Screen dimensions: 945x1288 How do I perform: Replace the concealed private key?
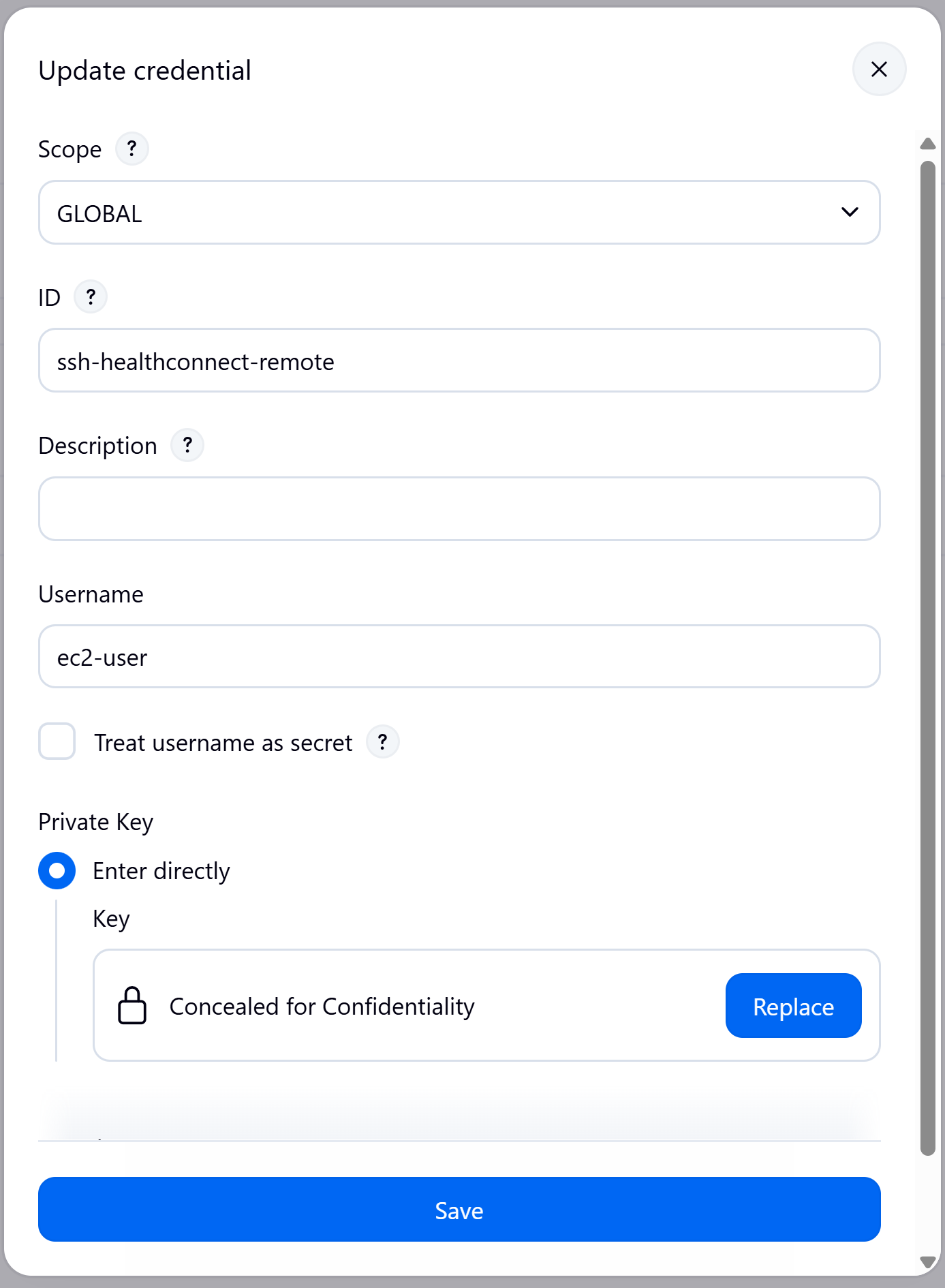(x=793, y=1006)
